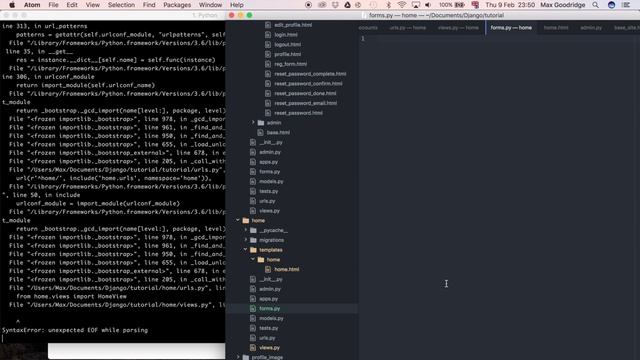The width and height of the screenshot is (640, 360).
Task: Collapse the templates folder chevron
Action: [246, 250]
